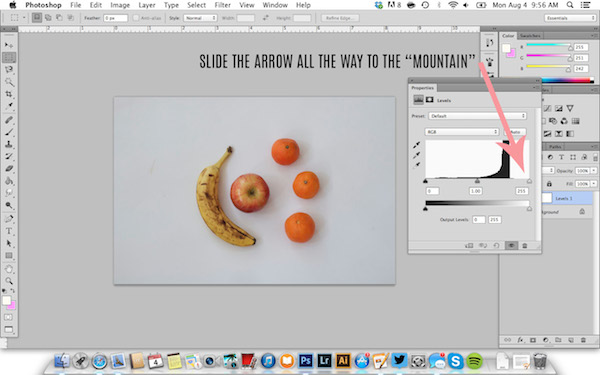Toggle Levels layer visibility eye in Properties
This screenshot has height=375, width=600.
511,246
